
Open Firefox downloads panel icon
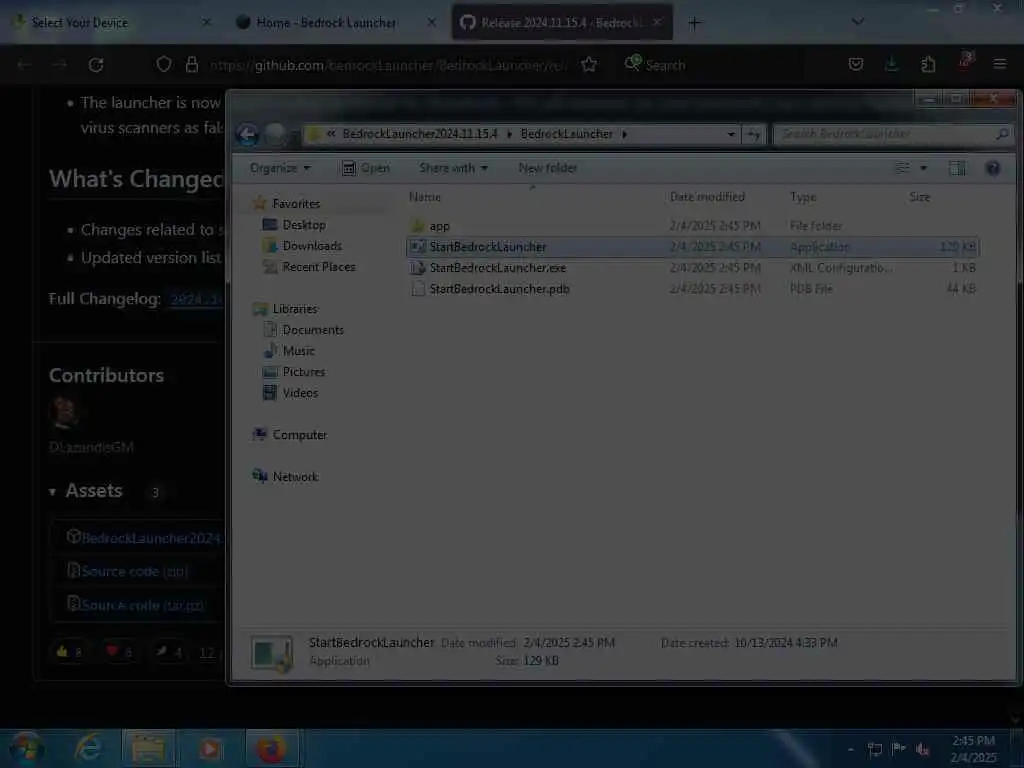(x=891, y=64)
